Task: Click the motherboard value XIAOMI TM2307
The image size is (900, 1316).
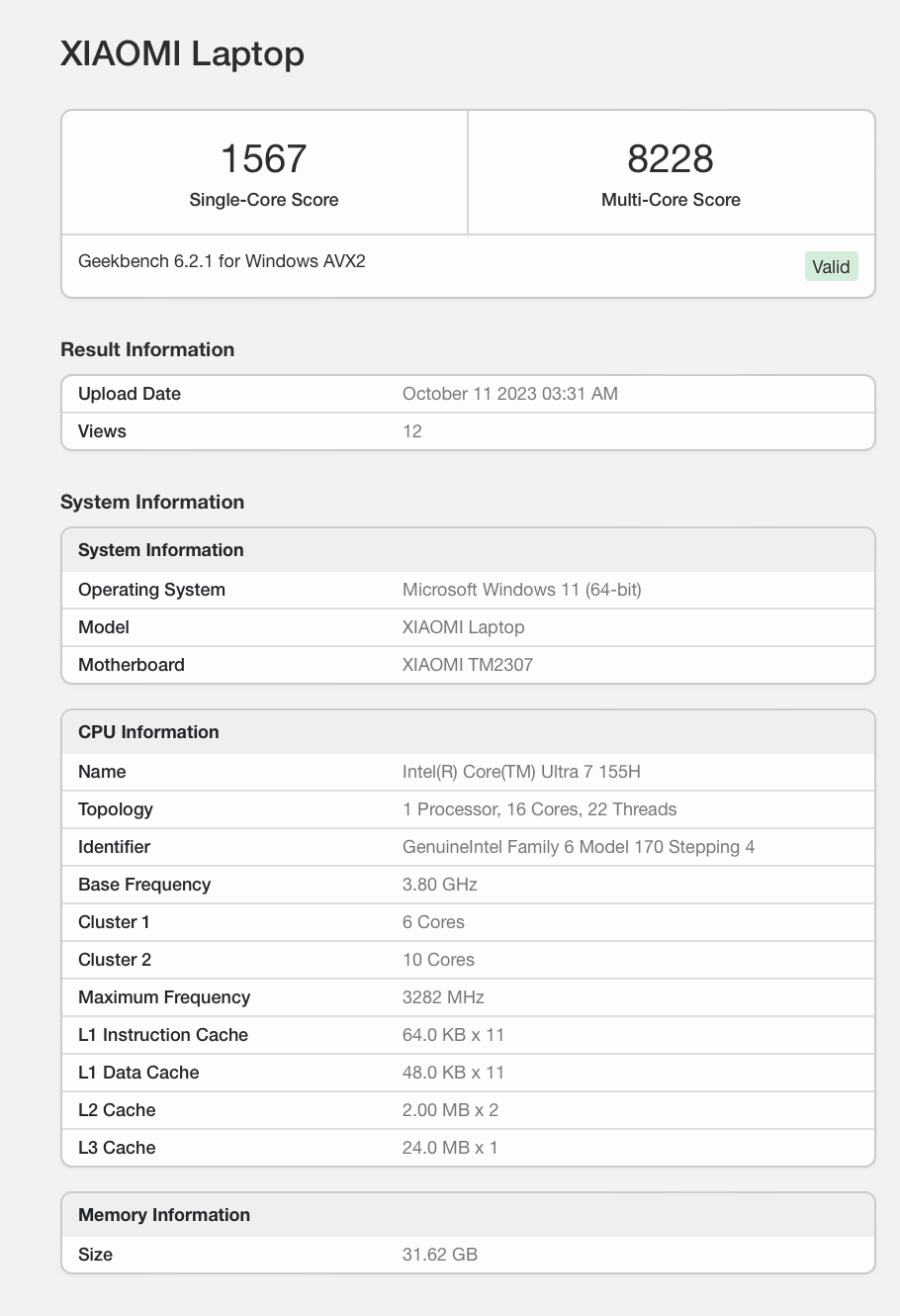Action: tap(467, 665)
